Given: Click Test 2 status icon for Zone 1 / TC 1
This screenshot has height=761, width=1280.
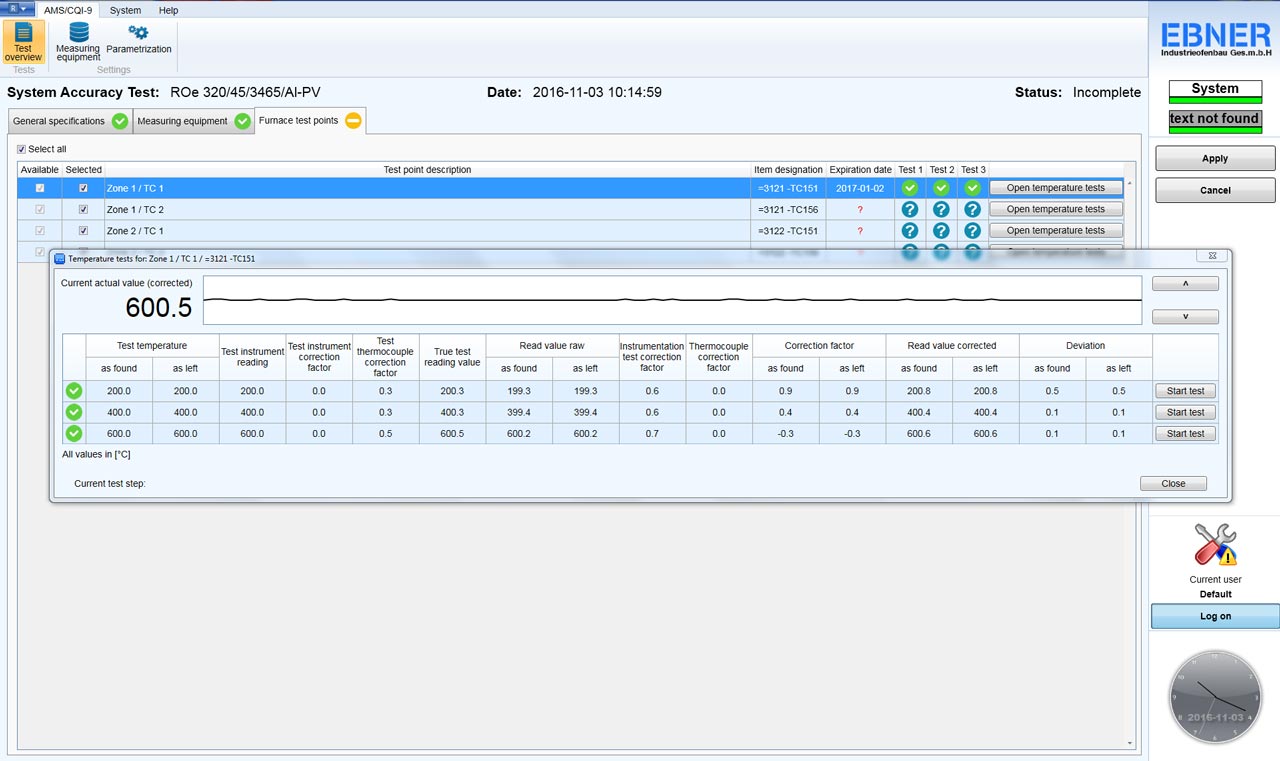Looking at the screenshot, I should [941, 188].
